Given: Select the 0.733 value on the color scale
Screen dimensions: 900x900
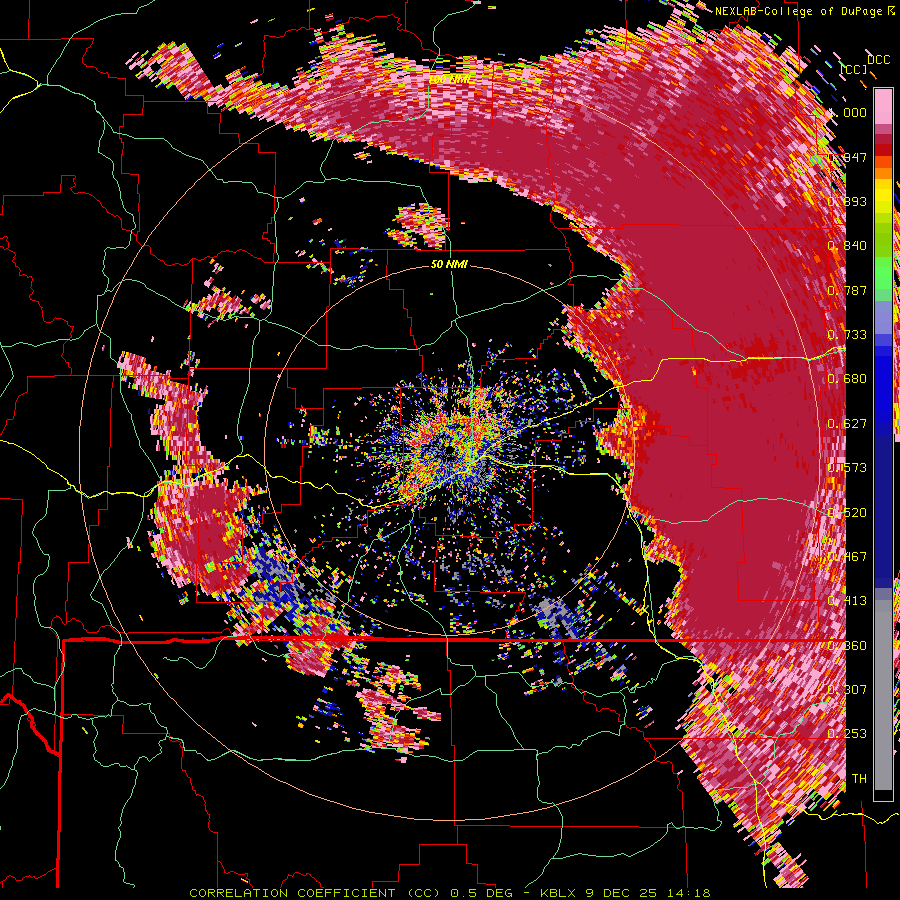Looking at the screenshot, I should pos(848,335).
